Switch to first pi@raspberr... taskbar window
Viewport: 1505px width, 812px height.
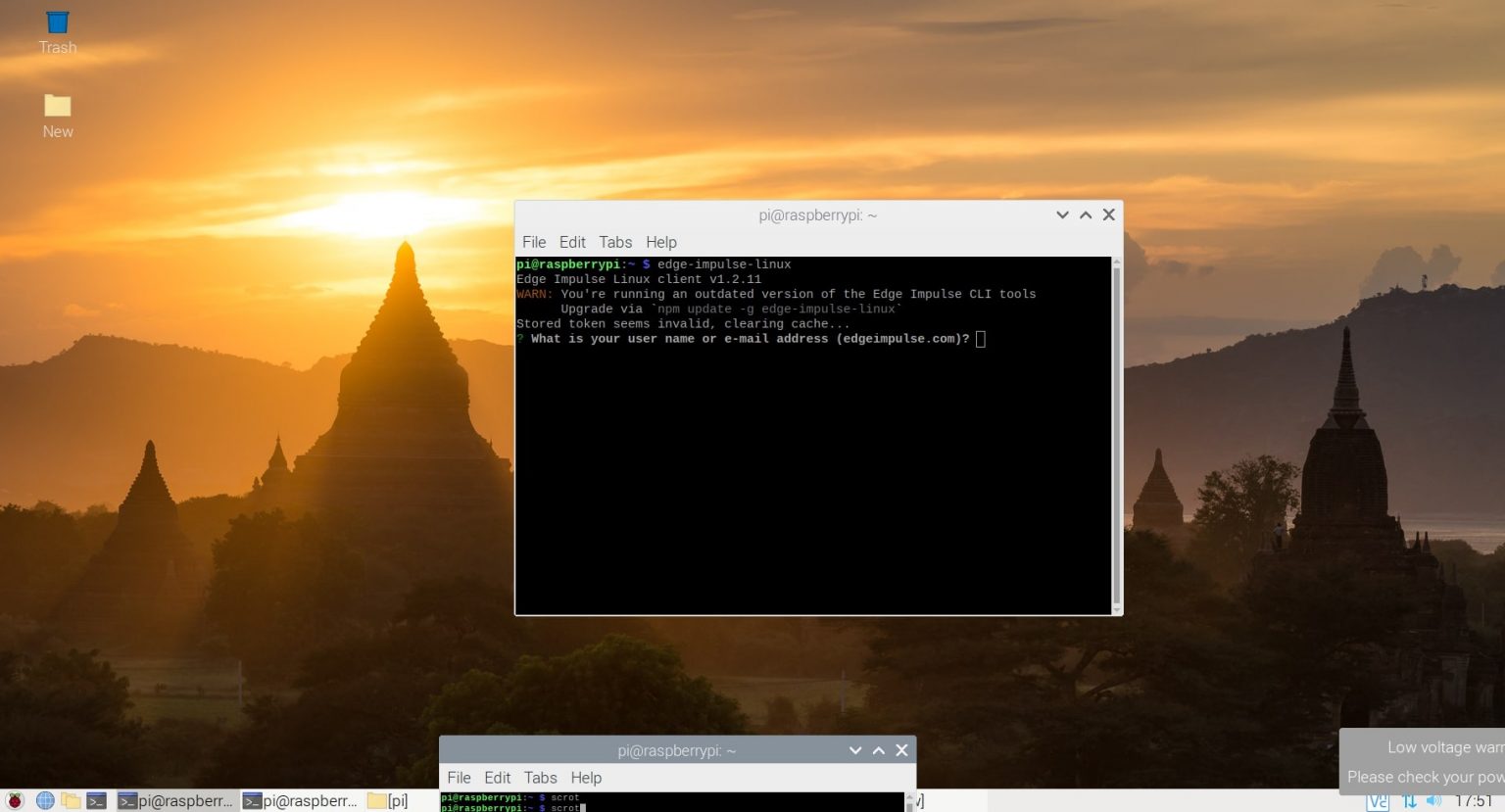pos(176,800)
